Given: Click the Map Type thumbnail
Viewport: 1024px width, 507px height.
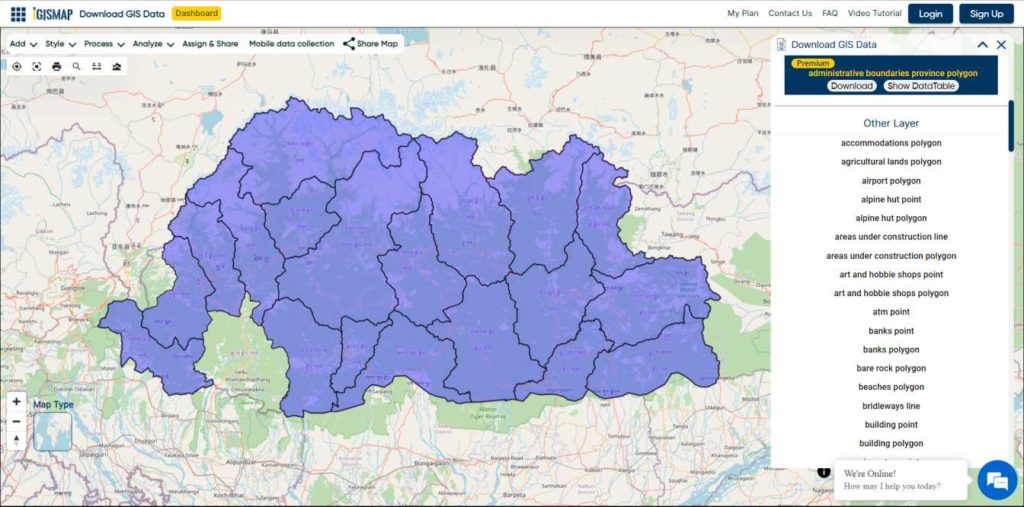Looking at the screenshot, I should pos(52,432).
